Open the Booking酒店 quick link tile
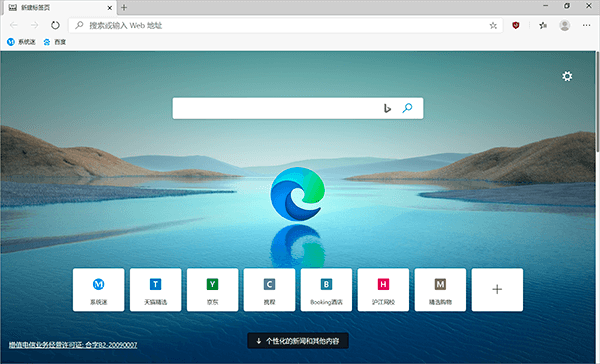The width and height of the screenshot is (600, 364). [326, 290]
